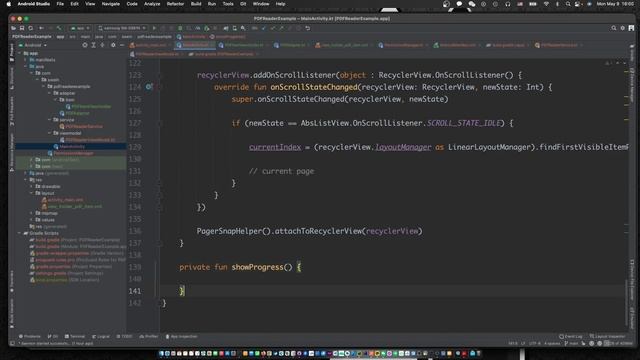Screen dimensions: 640x360
Task: Open project panel options gear
Action: coord(113,45)
